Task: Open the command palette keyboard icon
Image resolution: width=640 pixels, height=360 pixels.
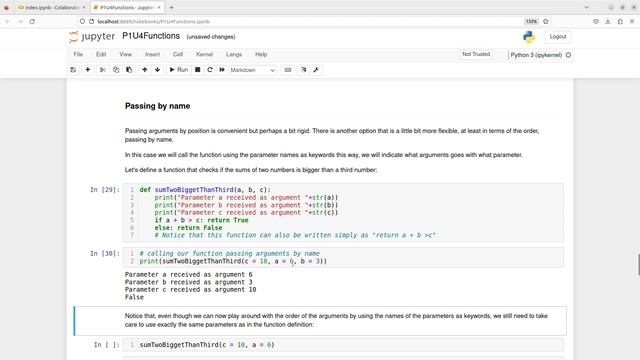Action: pos(288,70)
